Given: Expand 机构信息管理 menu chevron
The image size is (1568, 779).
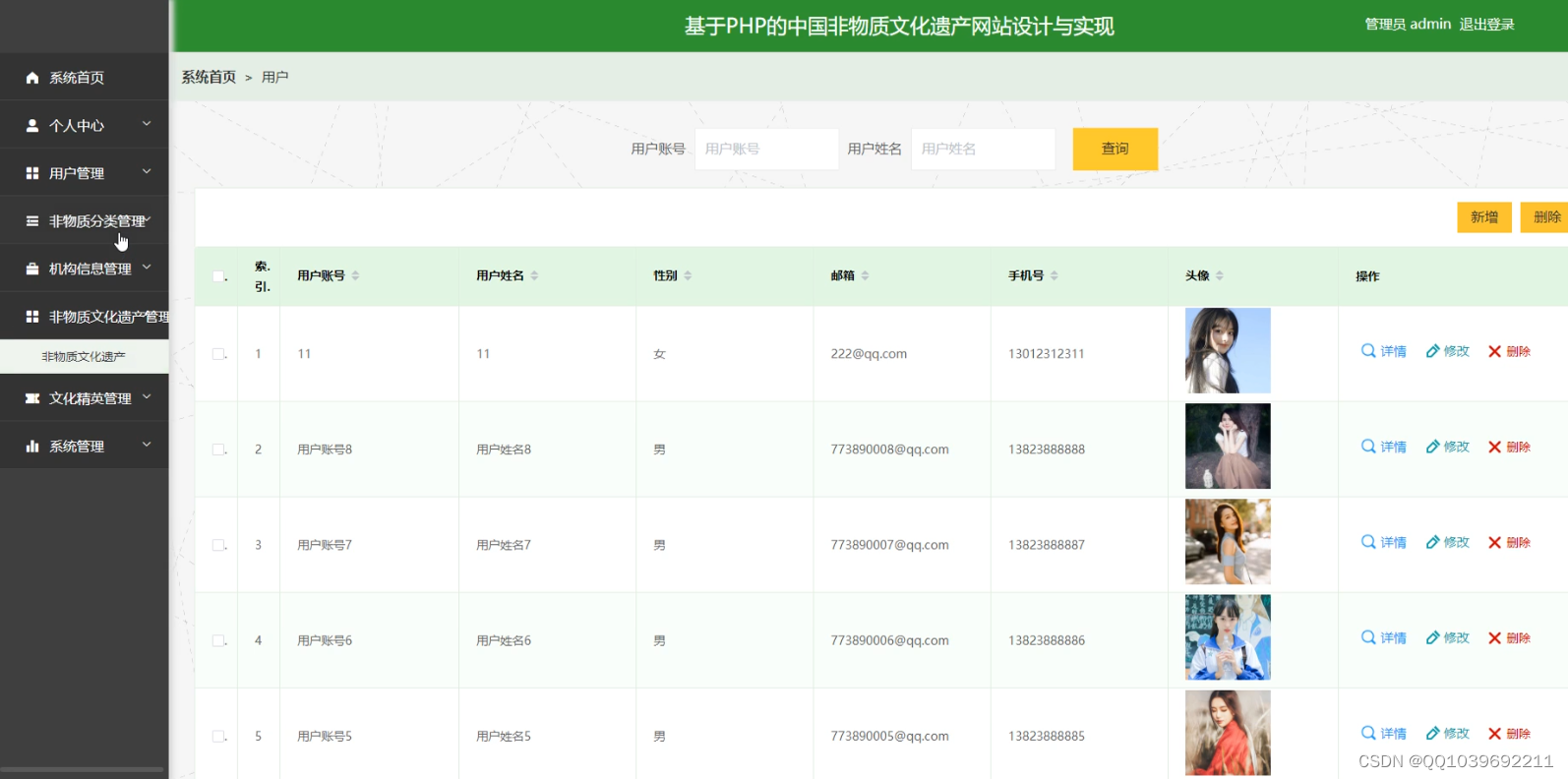Looking at the screenshot, I should pos(147,267).
